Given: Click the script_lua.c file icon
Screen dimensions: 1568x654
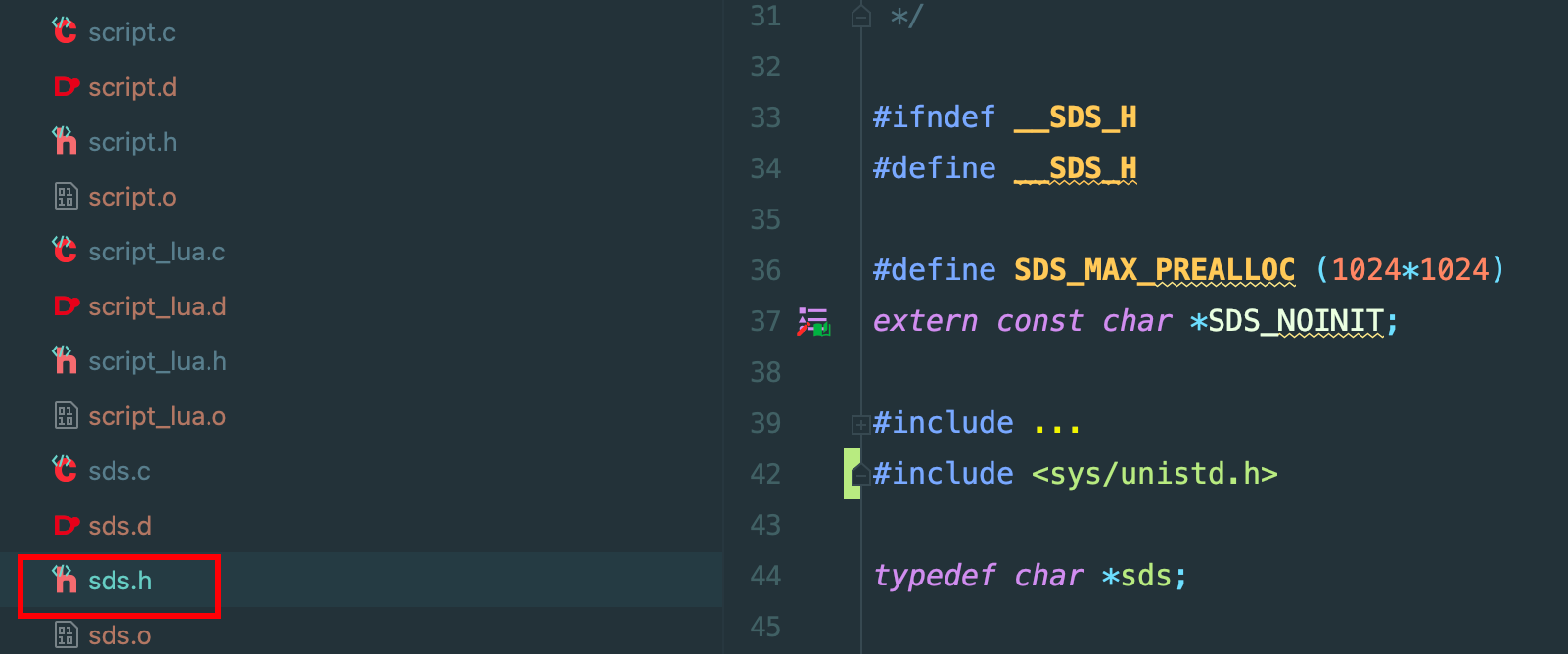Looking at the screenshot, I should [65, 252].
